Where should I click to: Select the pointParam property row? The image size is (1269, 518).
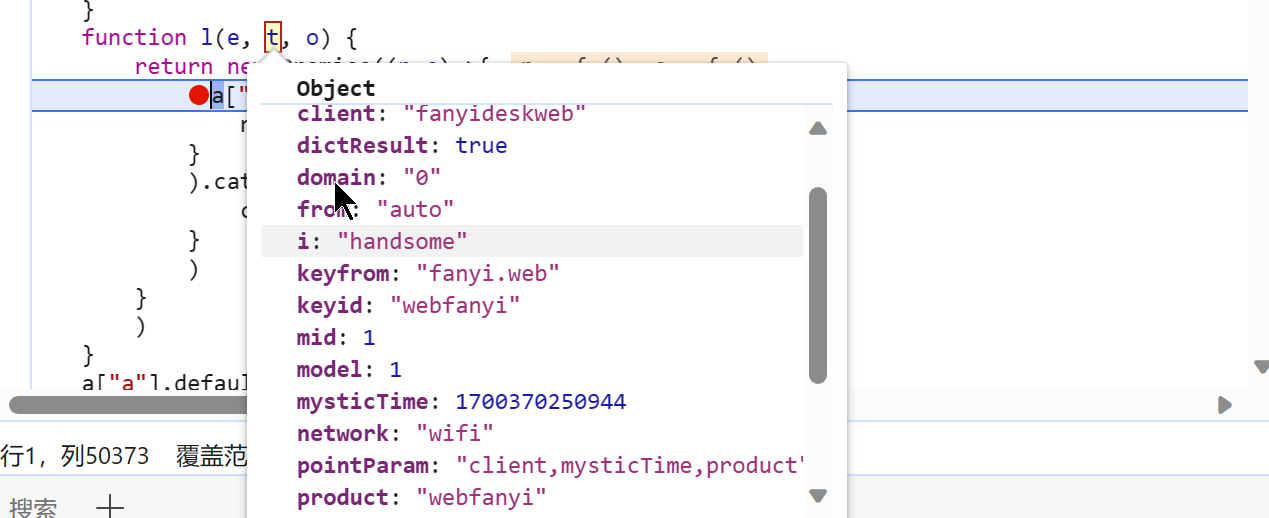coord(532,465)
